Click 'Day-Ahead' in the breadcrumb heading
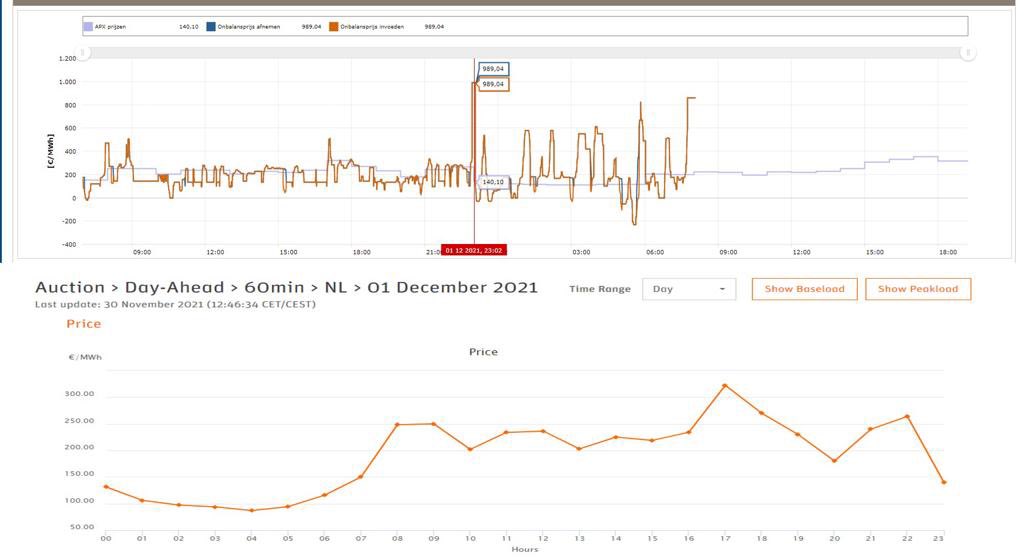Screen dimensions: 1024x558 (174, 287)
